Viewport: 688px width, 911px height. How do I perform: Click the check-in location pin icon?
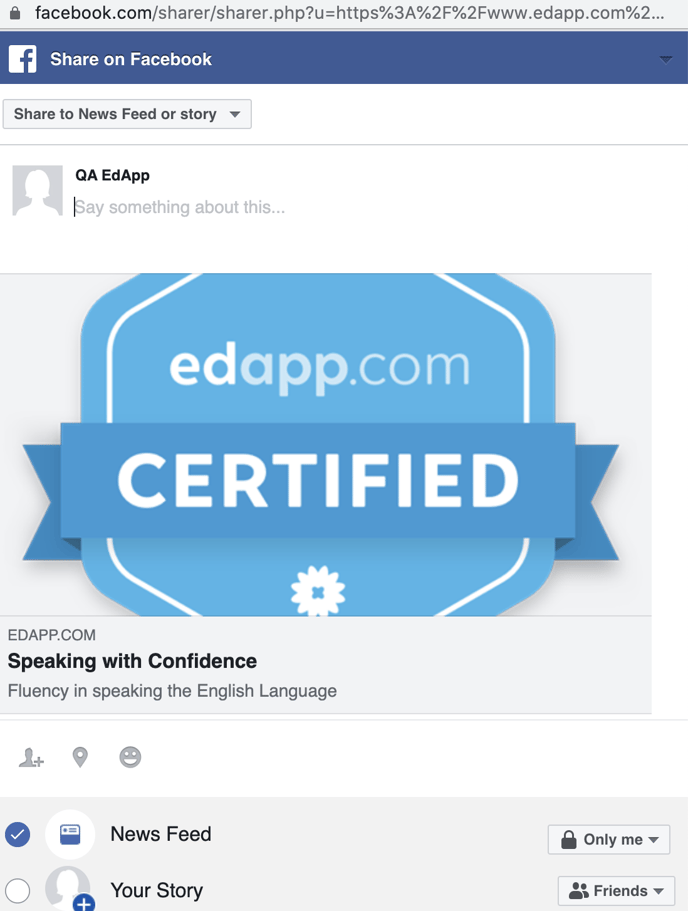click(80, 758)
